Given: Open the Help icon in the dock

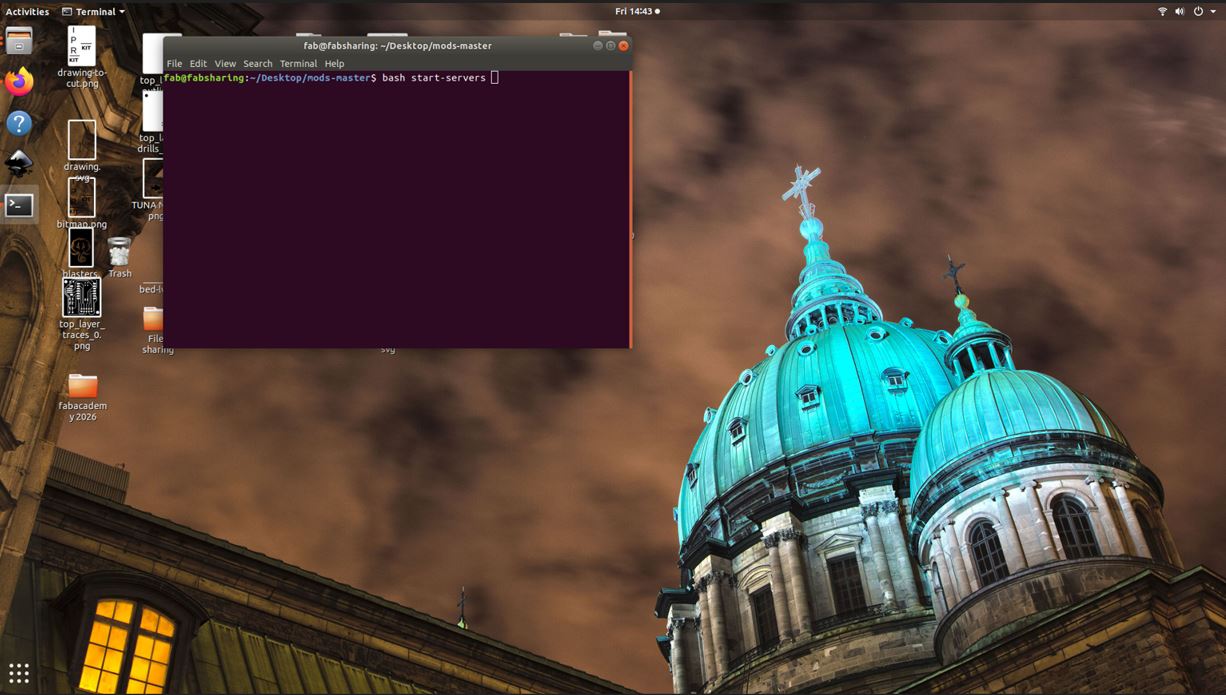Looking at the screenshot, I should pos(19,123).
